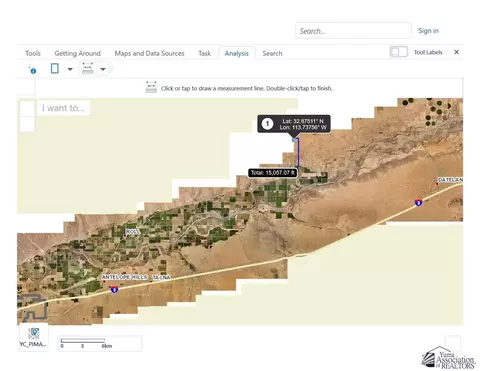Click the measurement point 1 coordinate tooltip
This screenshot has height=371, width=480.
pyautogui.click(x=294, y=124)
